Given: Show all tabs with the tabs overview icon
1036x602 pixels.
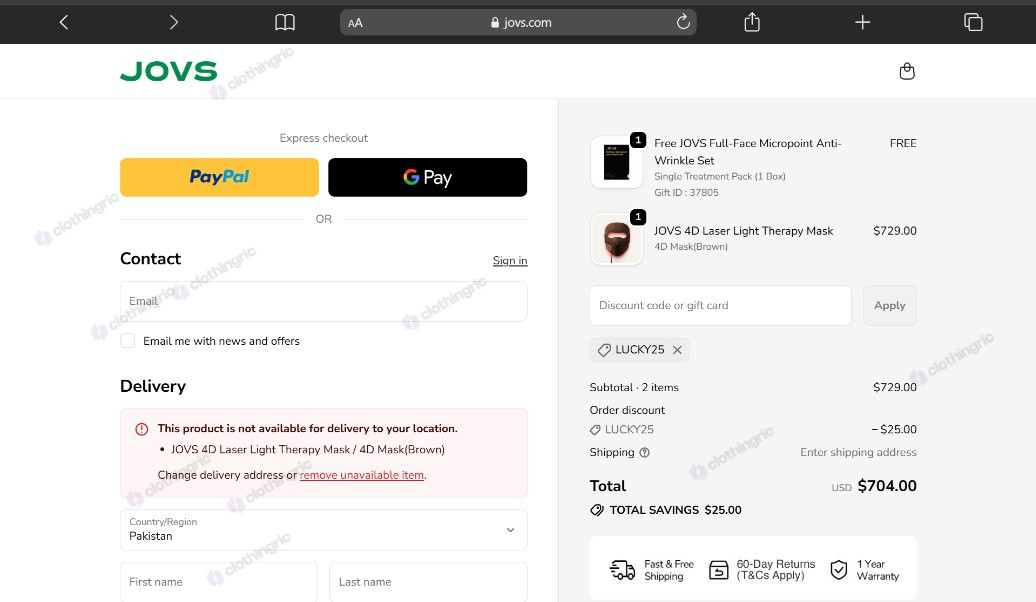Looking at the screenshot, I should click(973, 22).
